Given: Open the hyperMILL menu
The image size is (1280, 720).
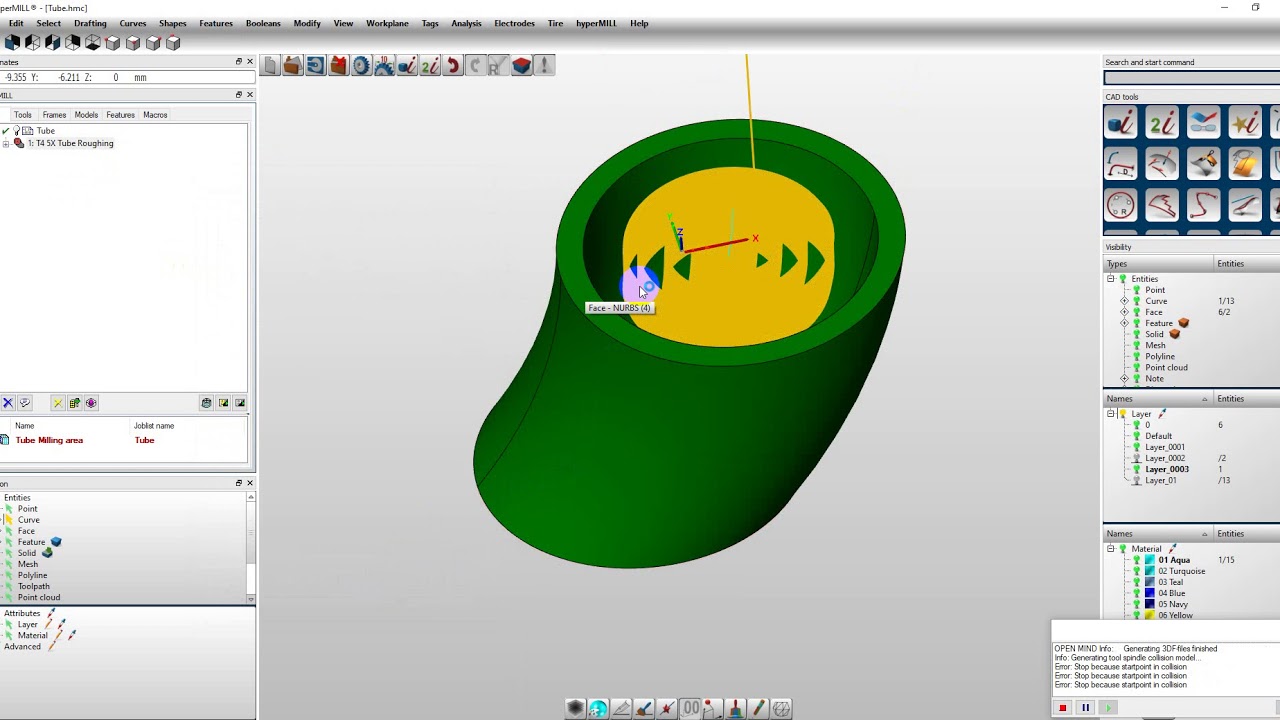Looking at the screenshot, I should [596, 23].
